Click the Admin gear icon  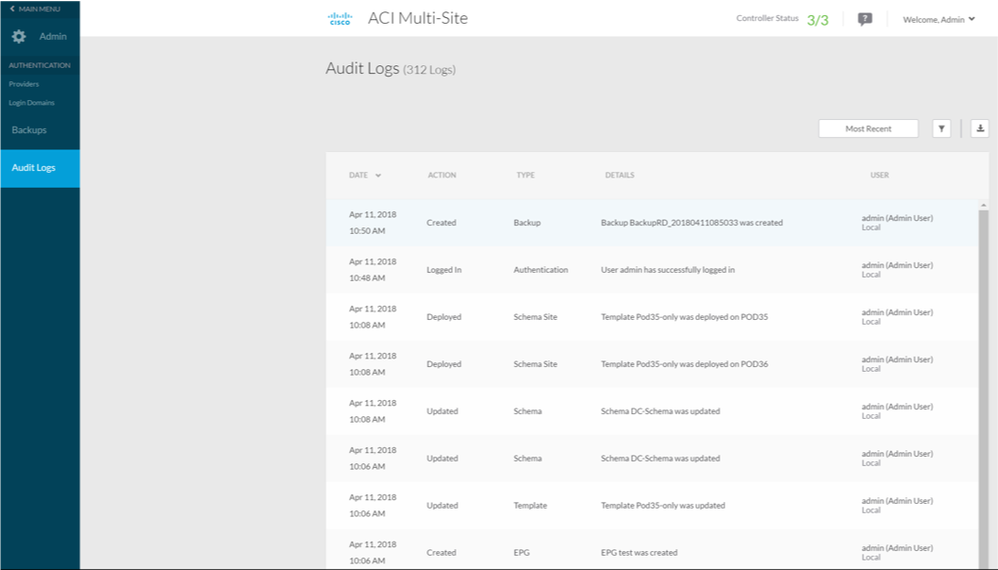pyautogui.click(x=19, y=37)
